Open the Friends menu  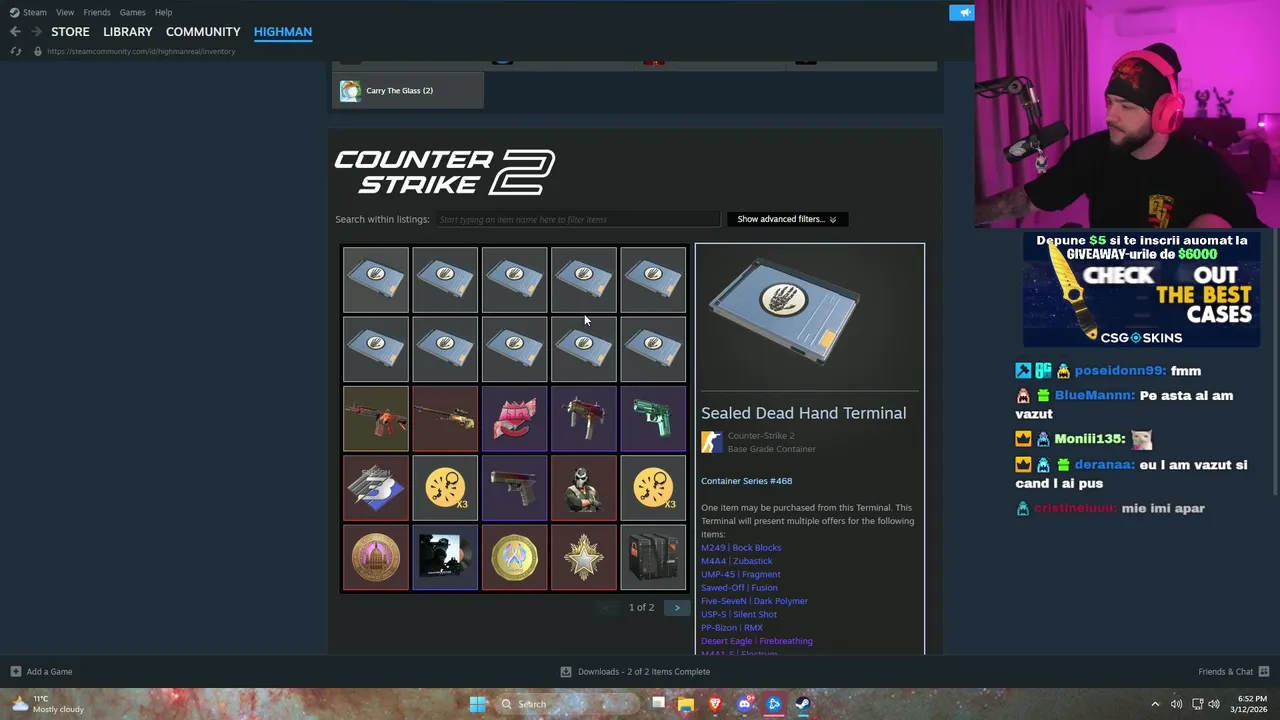click(x=97, y=12)
